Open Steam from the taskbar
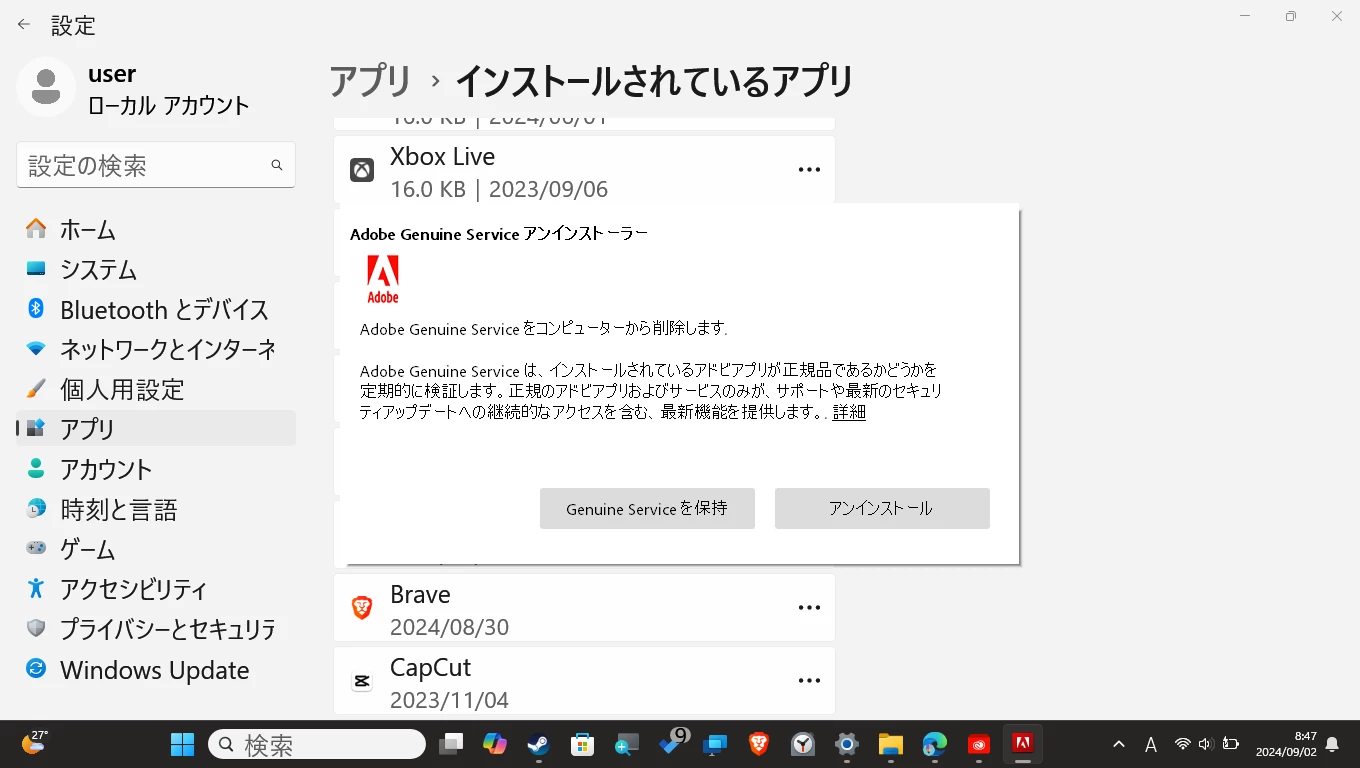 [538, 744]
